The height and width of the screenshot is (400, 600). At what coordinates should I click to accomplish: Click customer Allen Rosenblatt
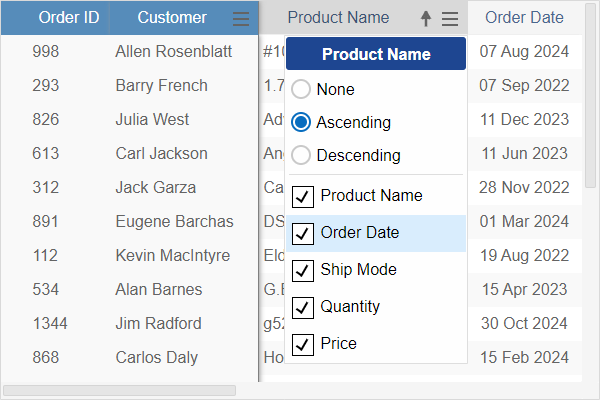(174, 51)
